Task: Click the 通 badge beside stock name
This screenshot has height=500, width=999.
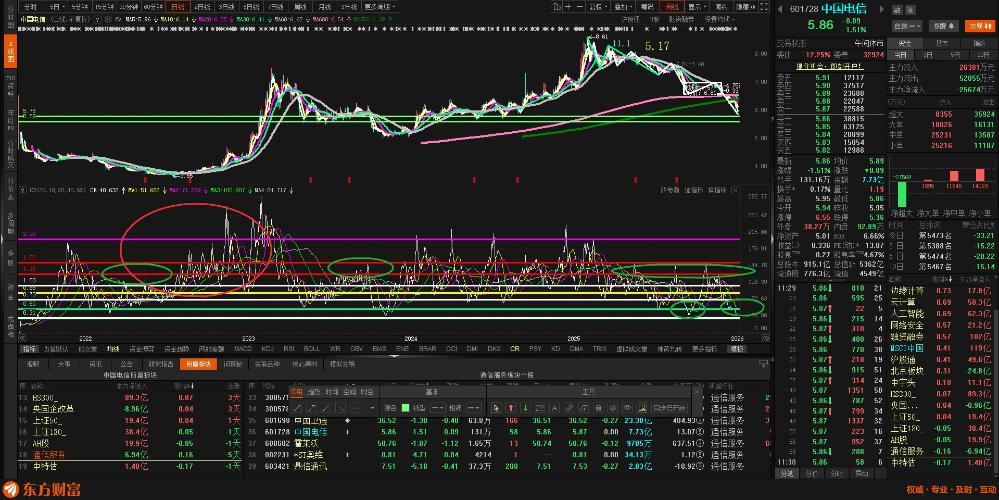Action: 910,10
